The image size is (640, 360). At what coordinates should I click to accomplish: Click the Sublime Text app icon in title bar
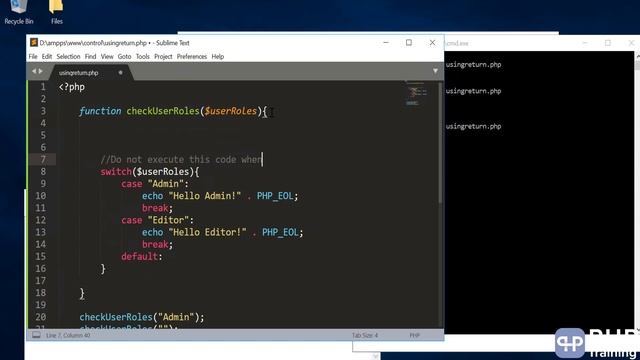pyautogui.click(x=34, y=42)
